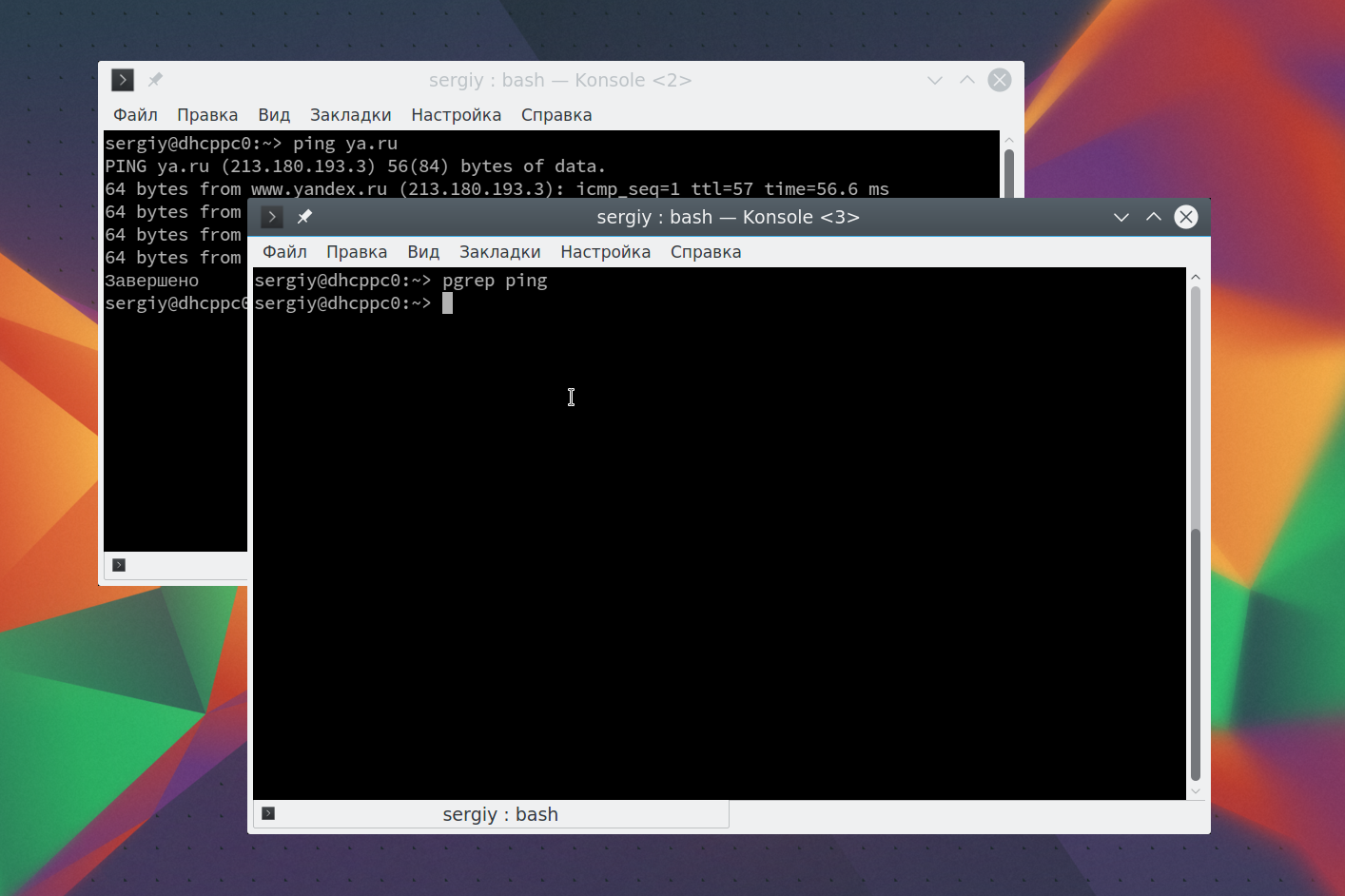Viewport: 1345px width, 896px height.
Task: Open Файл menu in Konsole <2> window
Action: (x=135, y=115)
